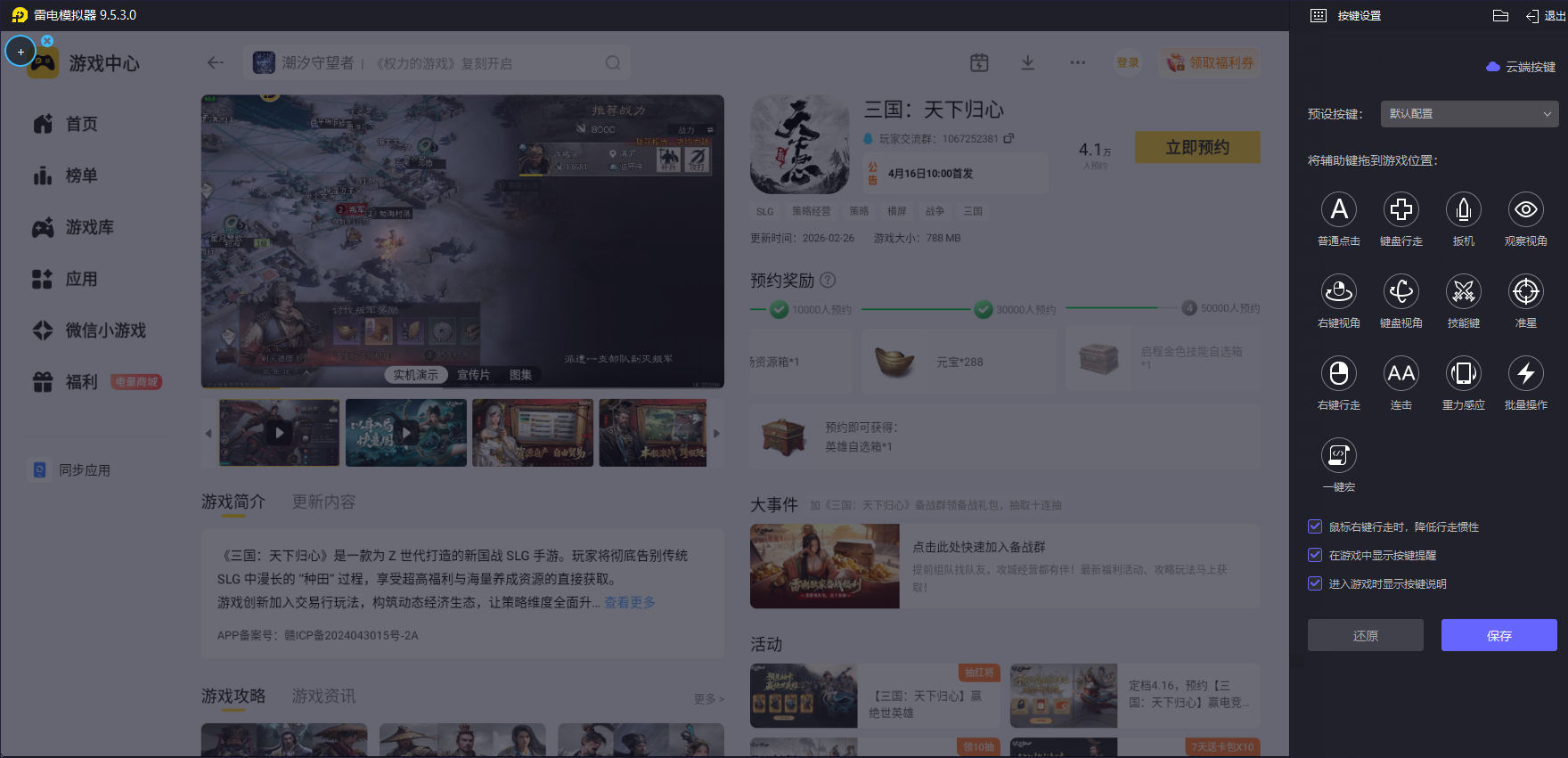The height and width of the screenshot is (758, 1568).
Task: Show previous screenshot thumbnails with left arrow
Action: [x=208, y=434]
